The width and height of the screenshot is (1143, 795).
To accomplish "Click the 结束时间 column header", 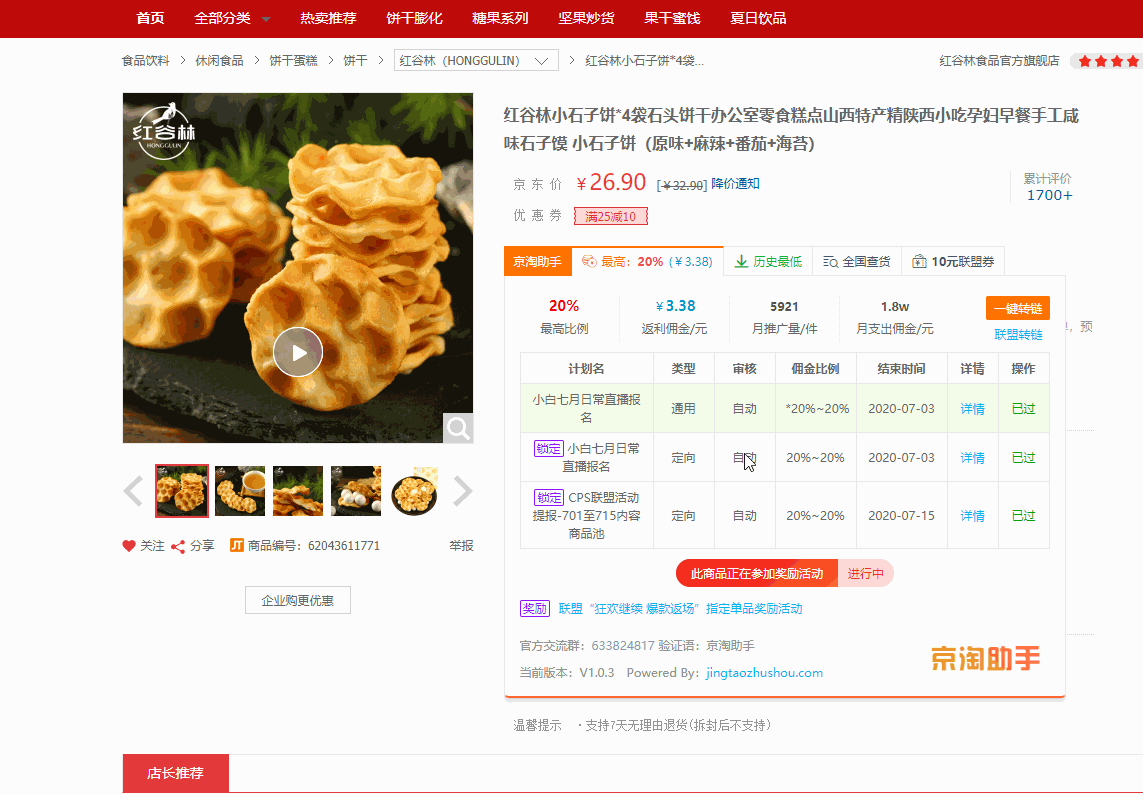I will (902, 369).
